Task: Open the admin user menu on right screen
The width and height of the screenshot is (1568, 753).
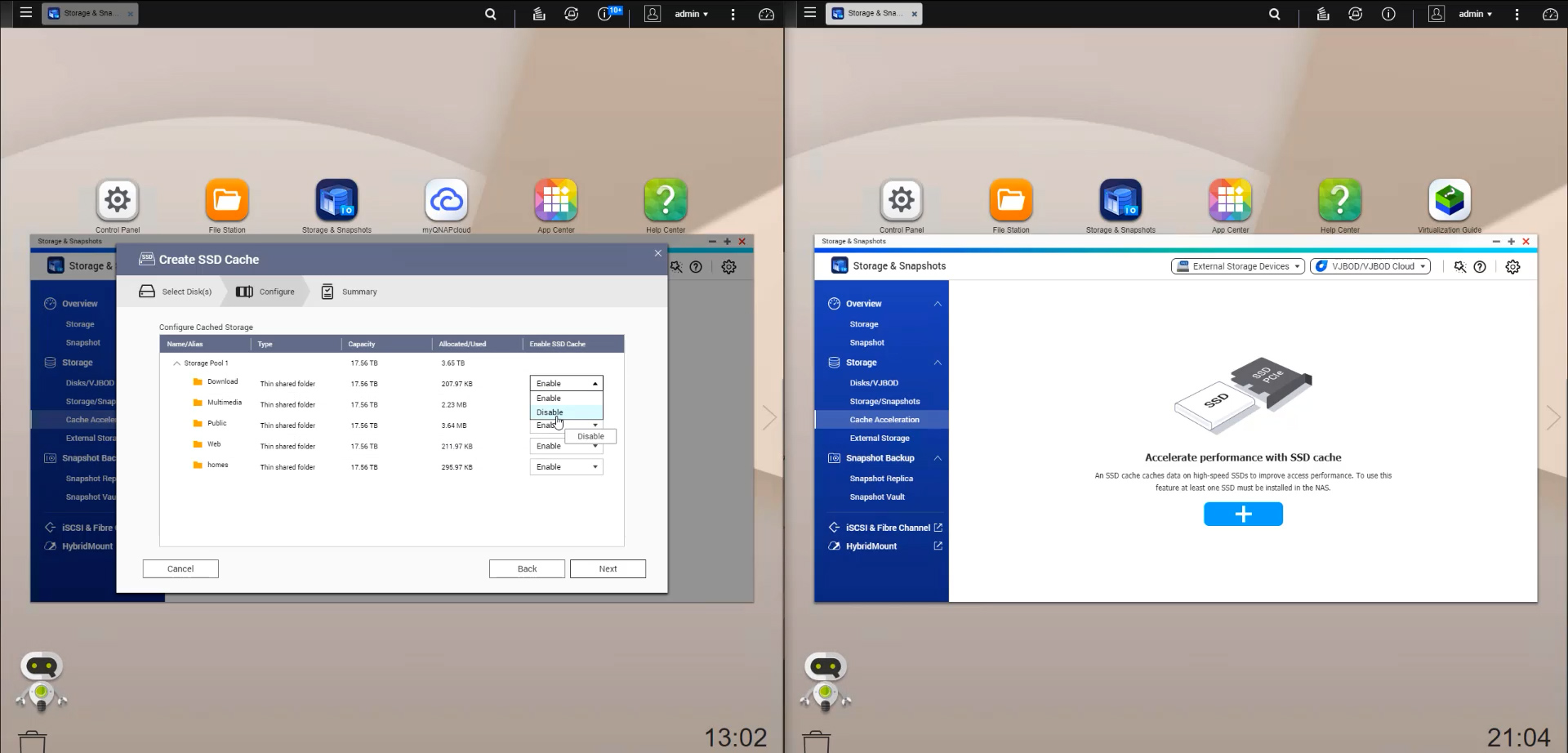Action: point(1475,14)
